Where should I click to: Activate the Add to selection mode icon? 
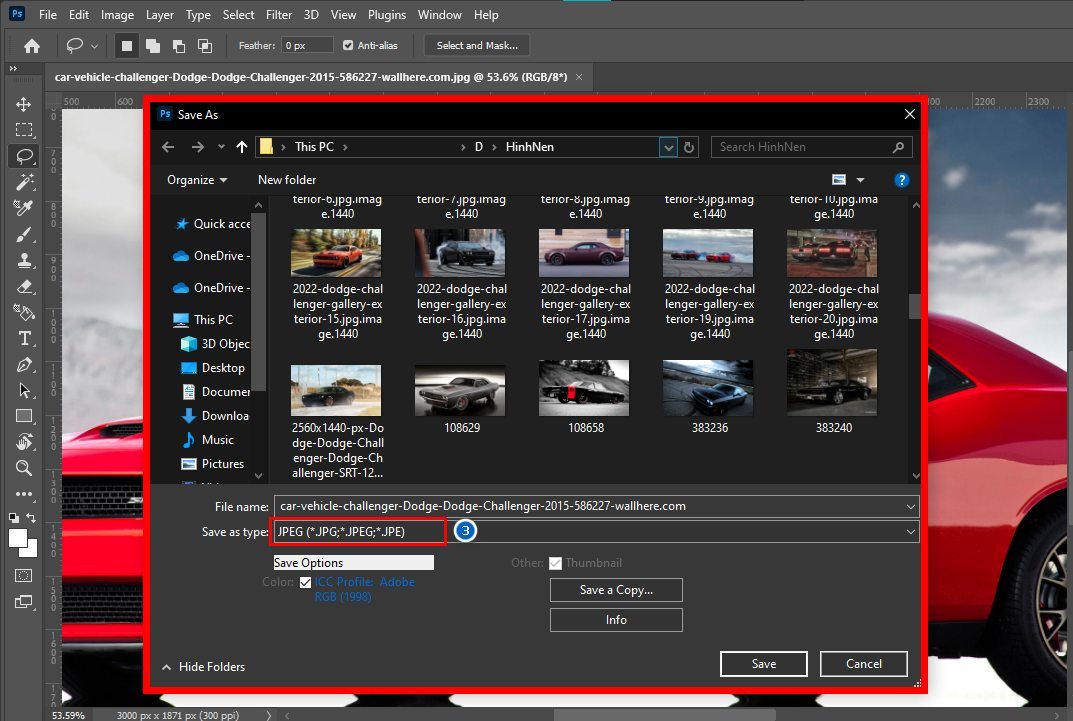[x=152, y=45]
